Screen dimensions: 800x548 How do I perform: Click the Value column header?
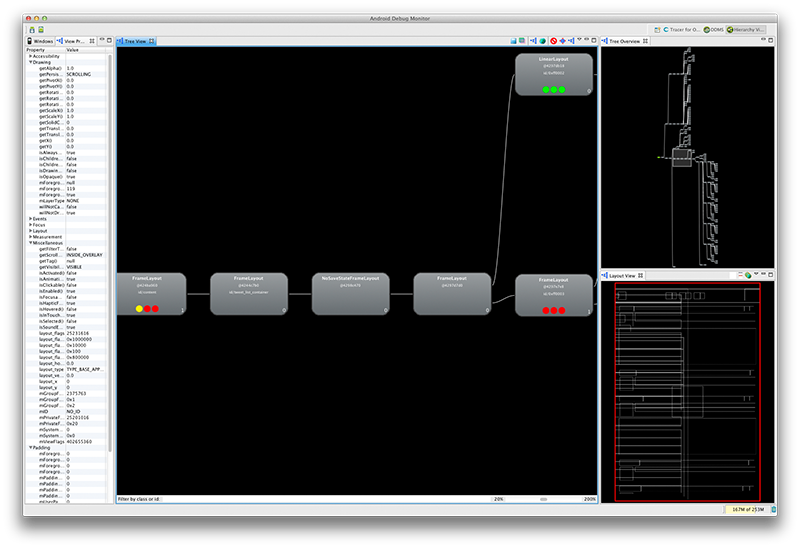(x=86, y=50)
